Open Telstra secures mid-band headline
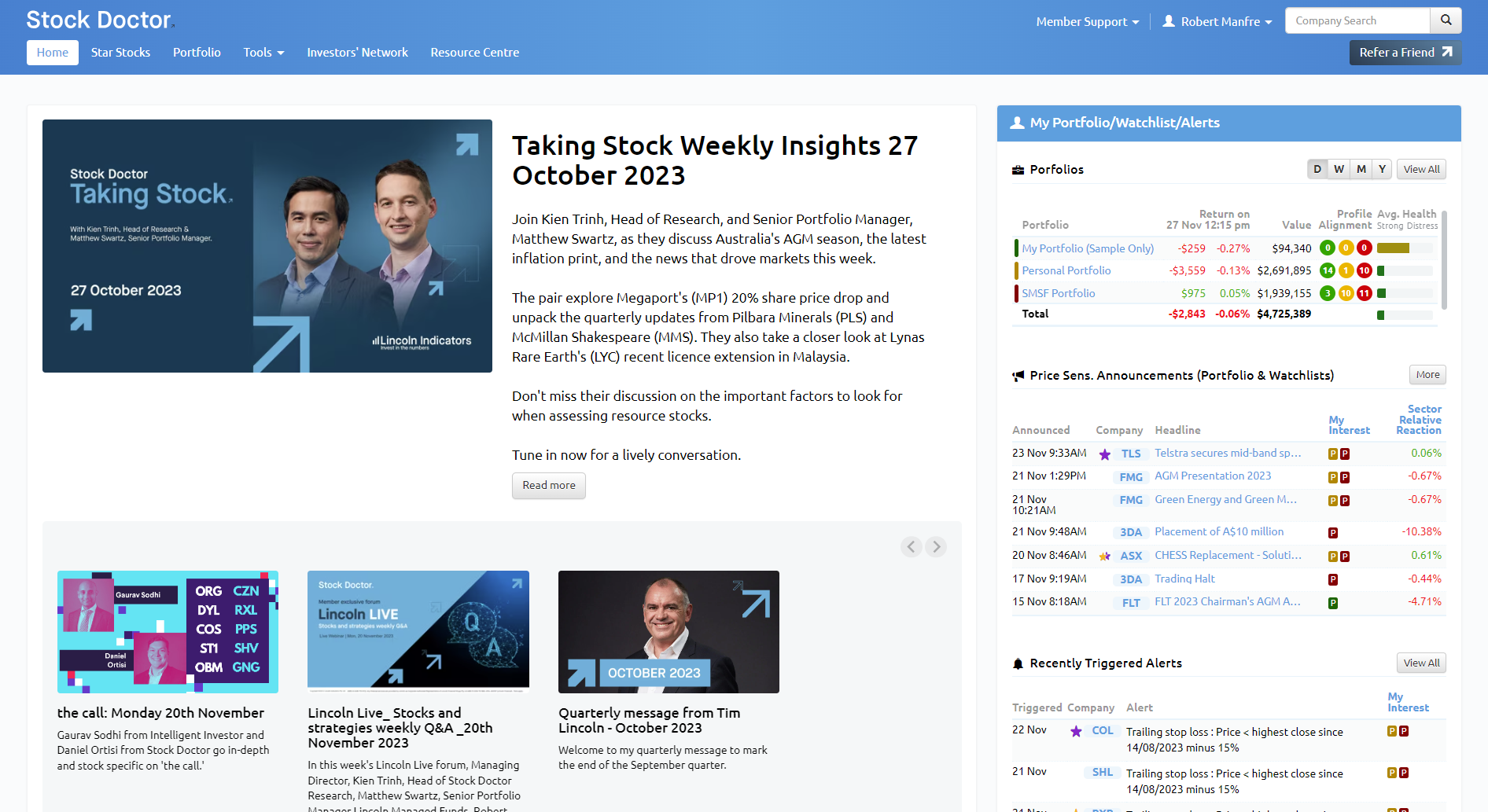The height and width of the screenshot is (812, 1488). [x=1228, y=453]
